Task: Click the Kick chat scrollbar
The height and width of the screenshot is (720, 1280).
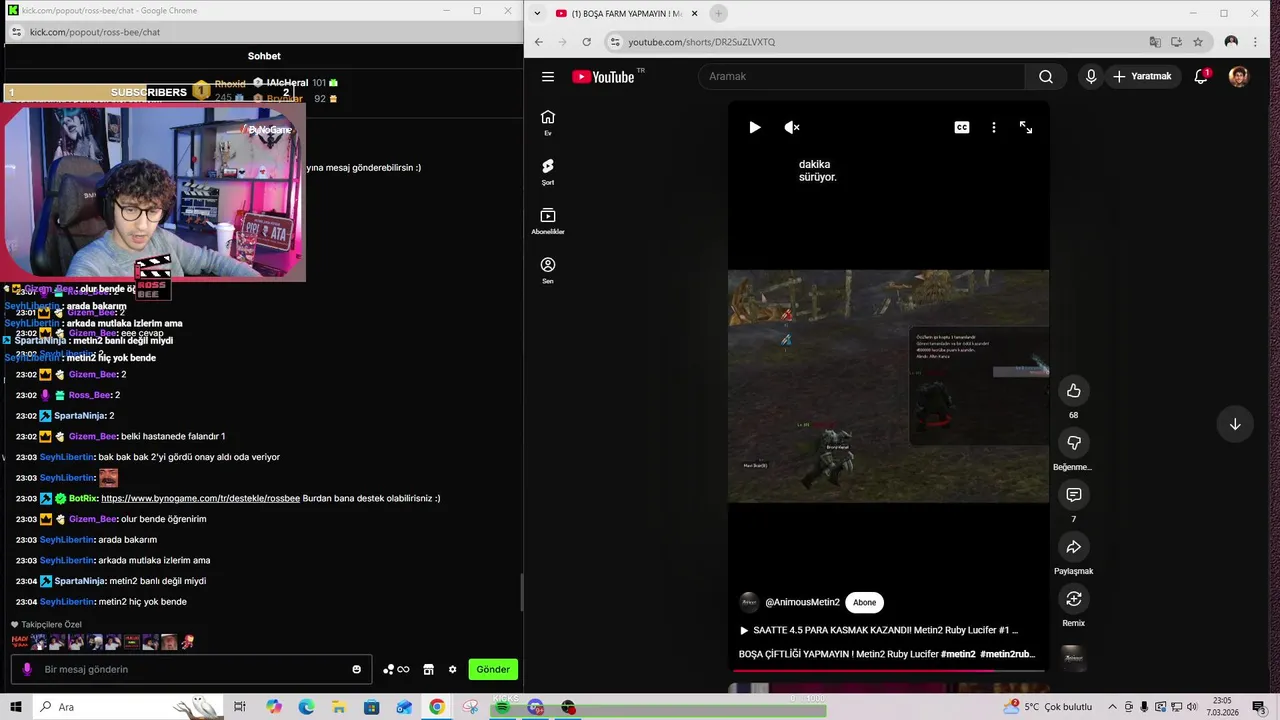Action: click(521, 593)
